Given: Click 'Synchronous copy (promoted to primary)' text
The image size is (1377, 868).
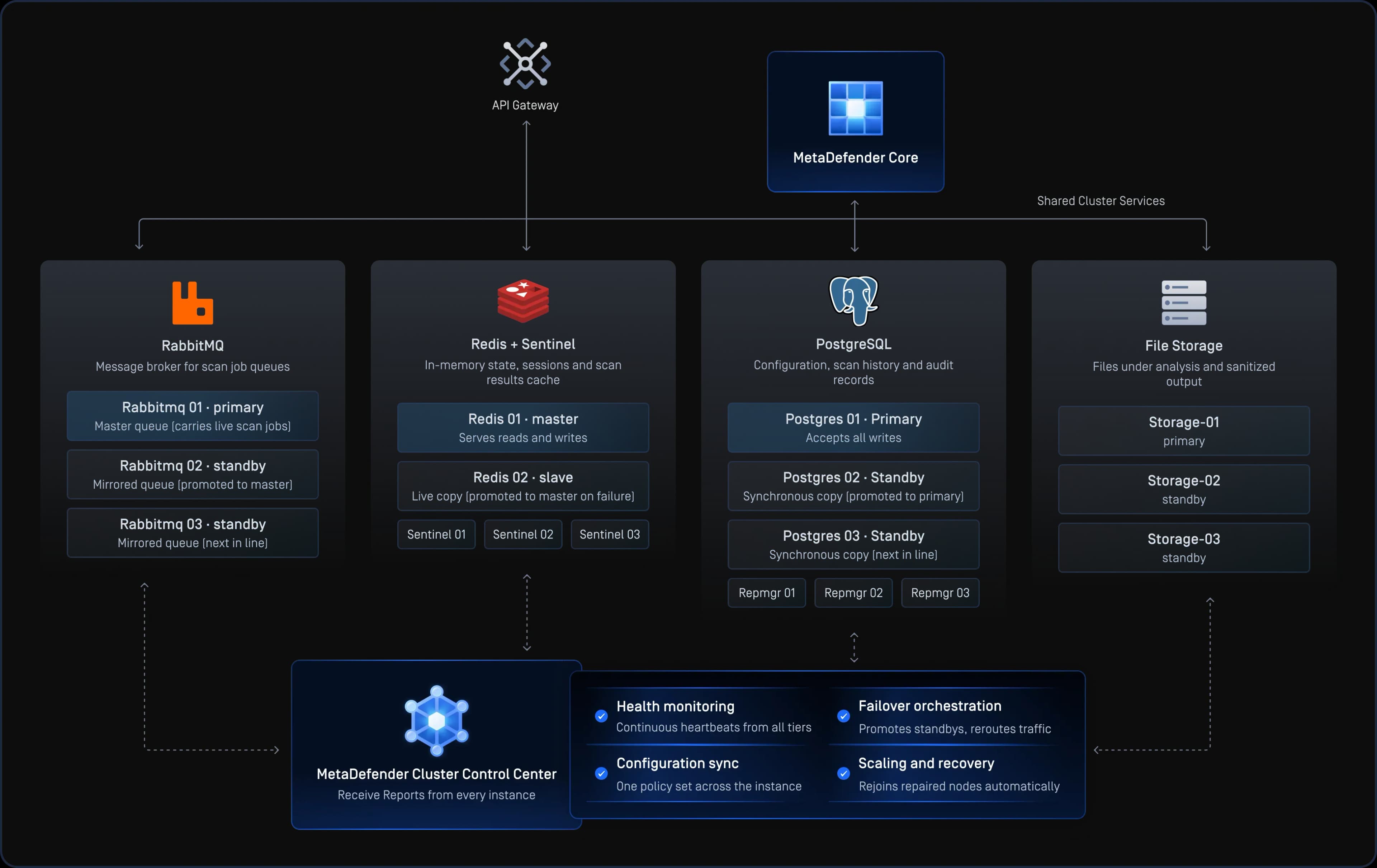Looking at the screenshot, I should [853, 496].
